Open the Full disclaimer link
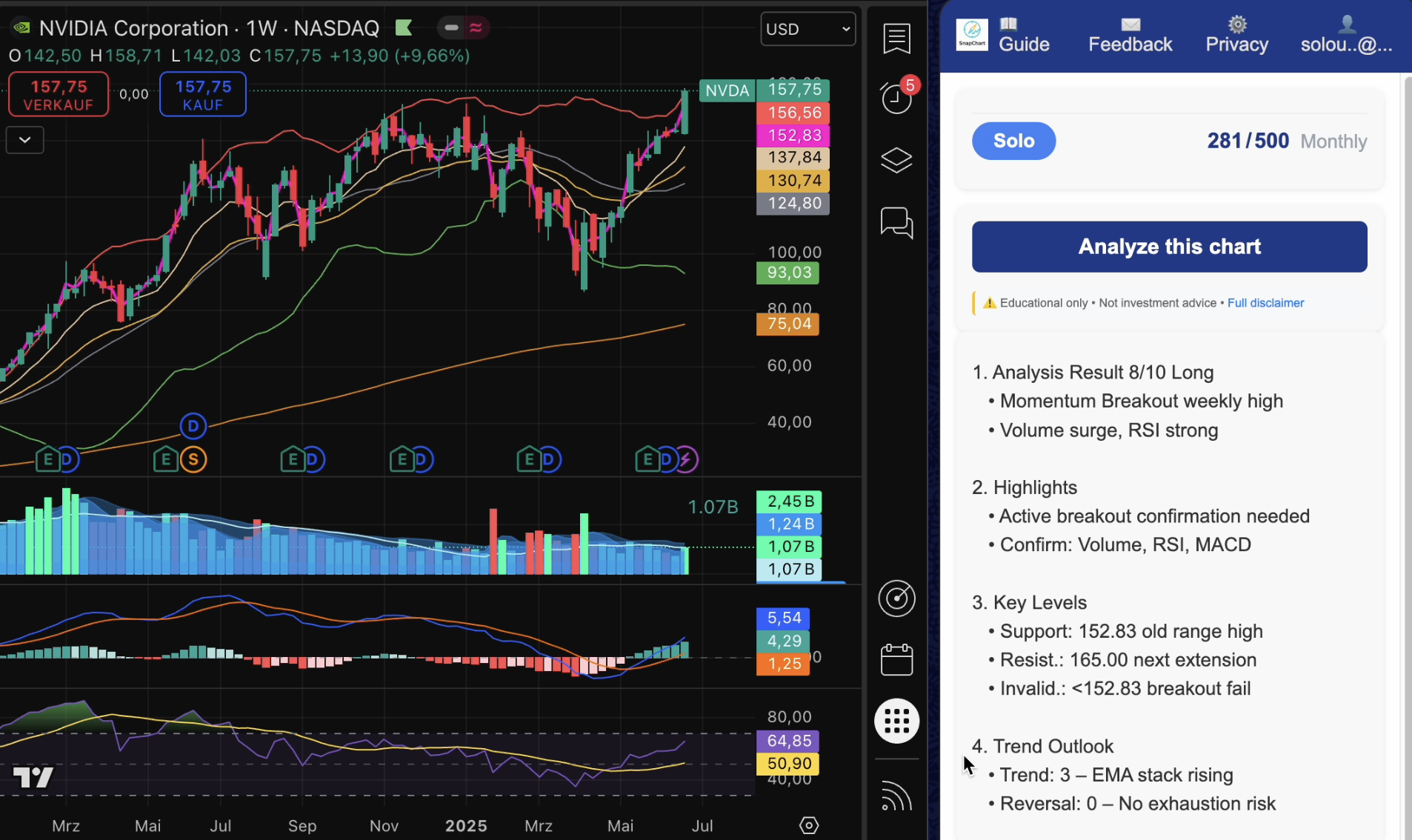Screen dimensions: 1412x840 (1265, 303)
